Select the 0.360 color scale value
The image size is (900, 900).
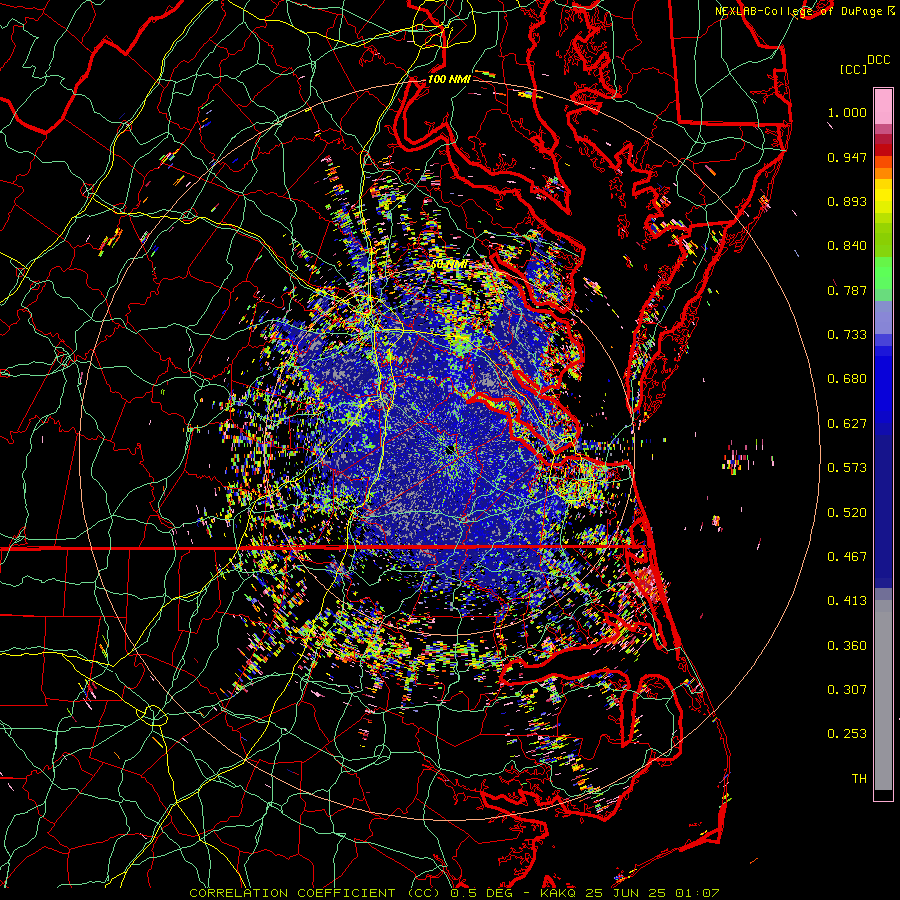[847, 646]
